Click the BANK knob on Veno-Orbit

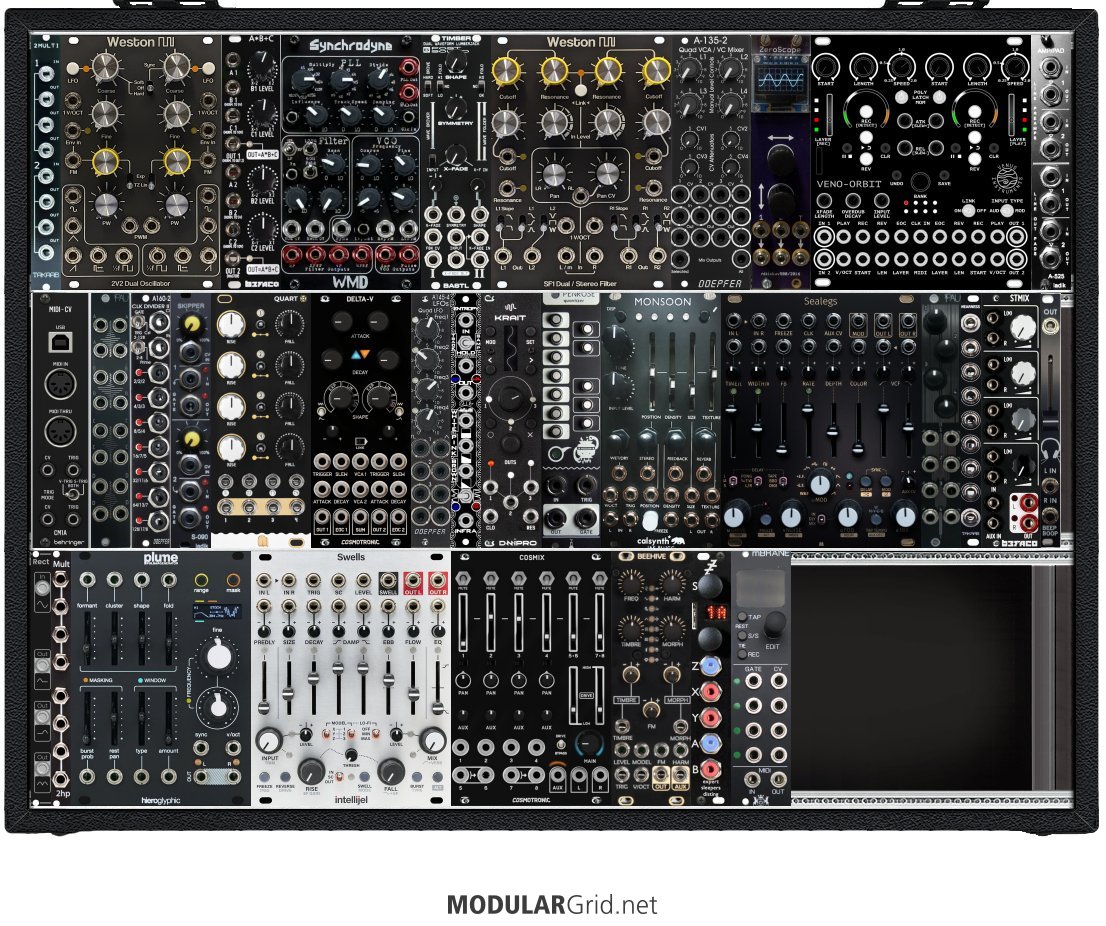(920, 182)
